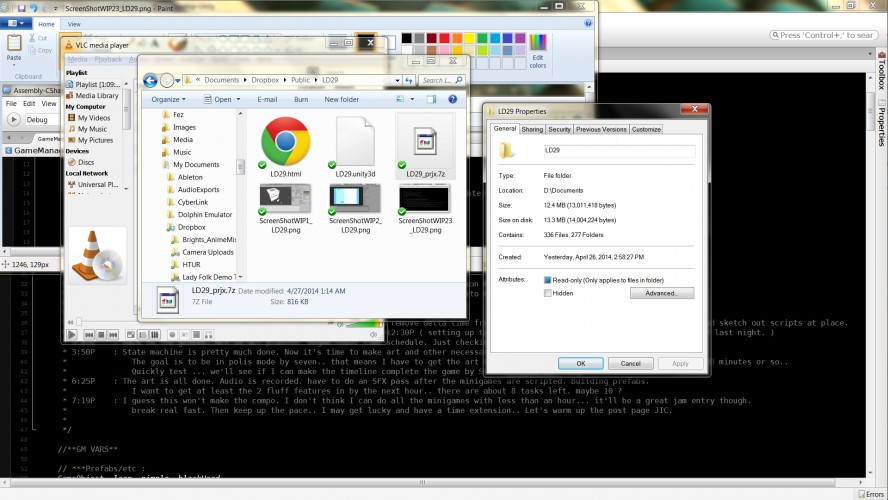Switch to Security tab in Properties

[559, 130]
